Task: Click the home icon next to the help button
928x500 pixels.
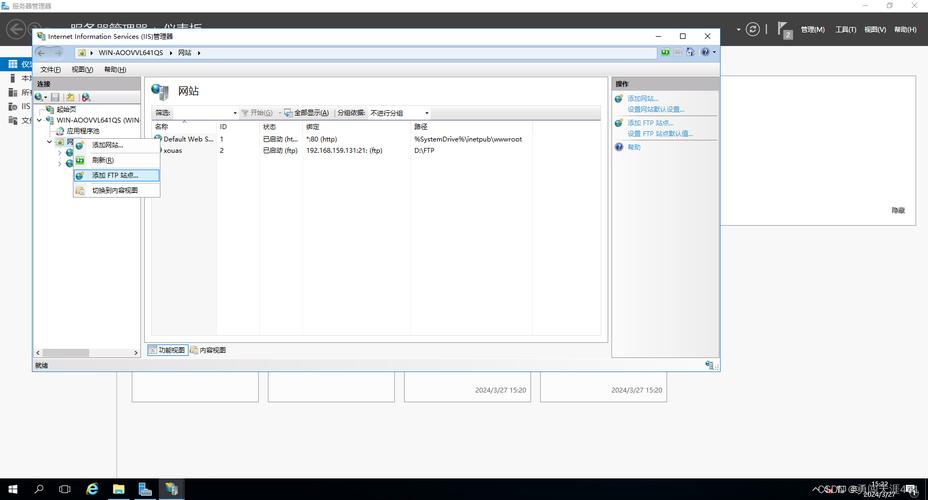Action: point(690,52)
